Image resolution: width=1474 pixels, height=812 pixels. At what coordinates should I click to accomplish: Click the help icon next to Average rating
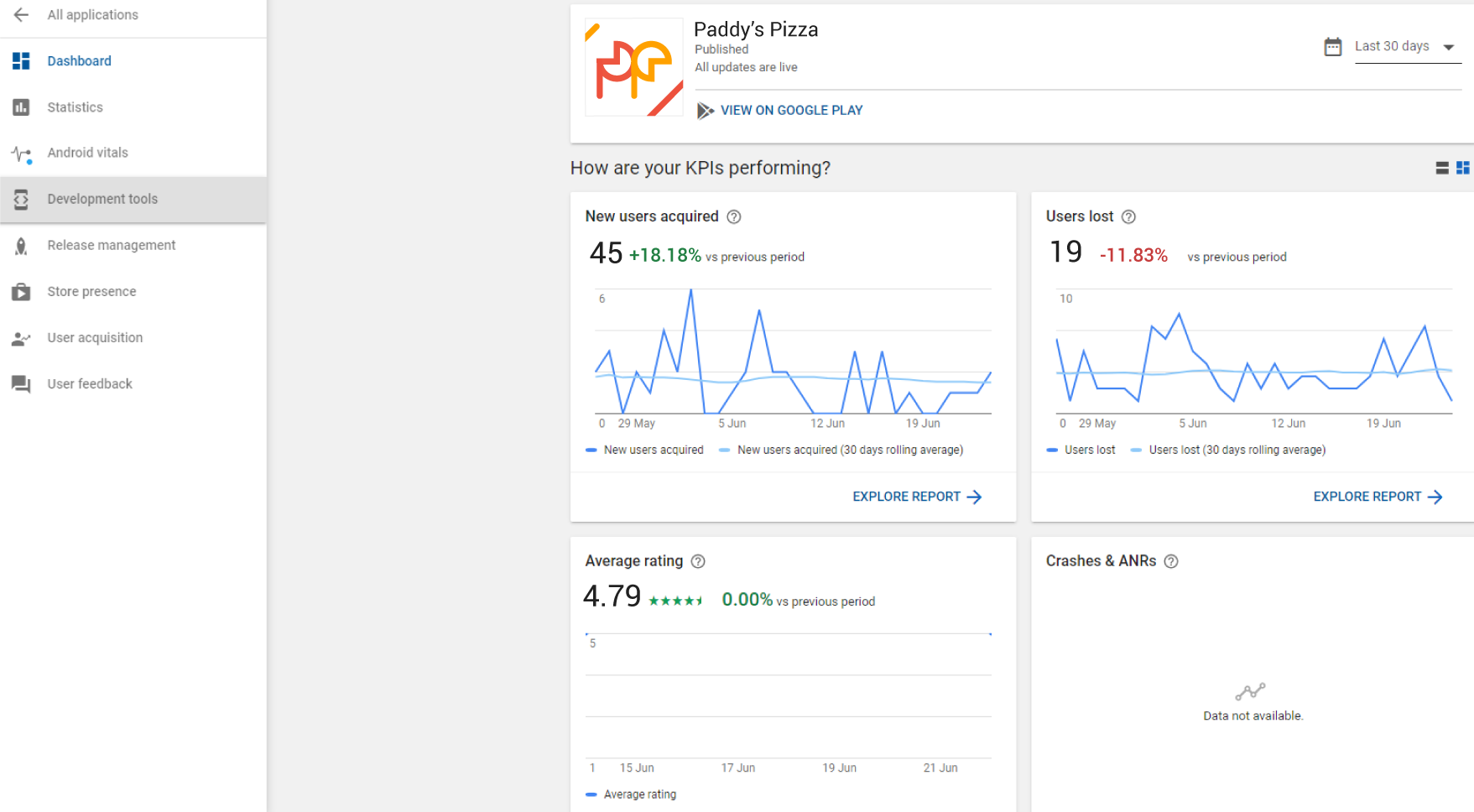(x=698, y=561)
